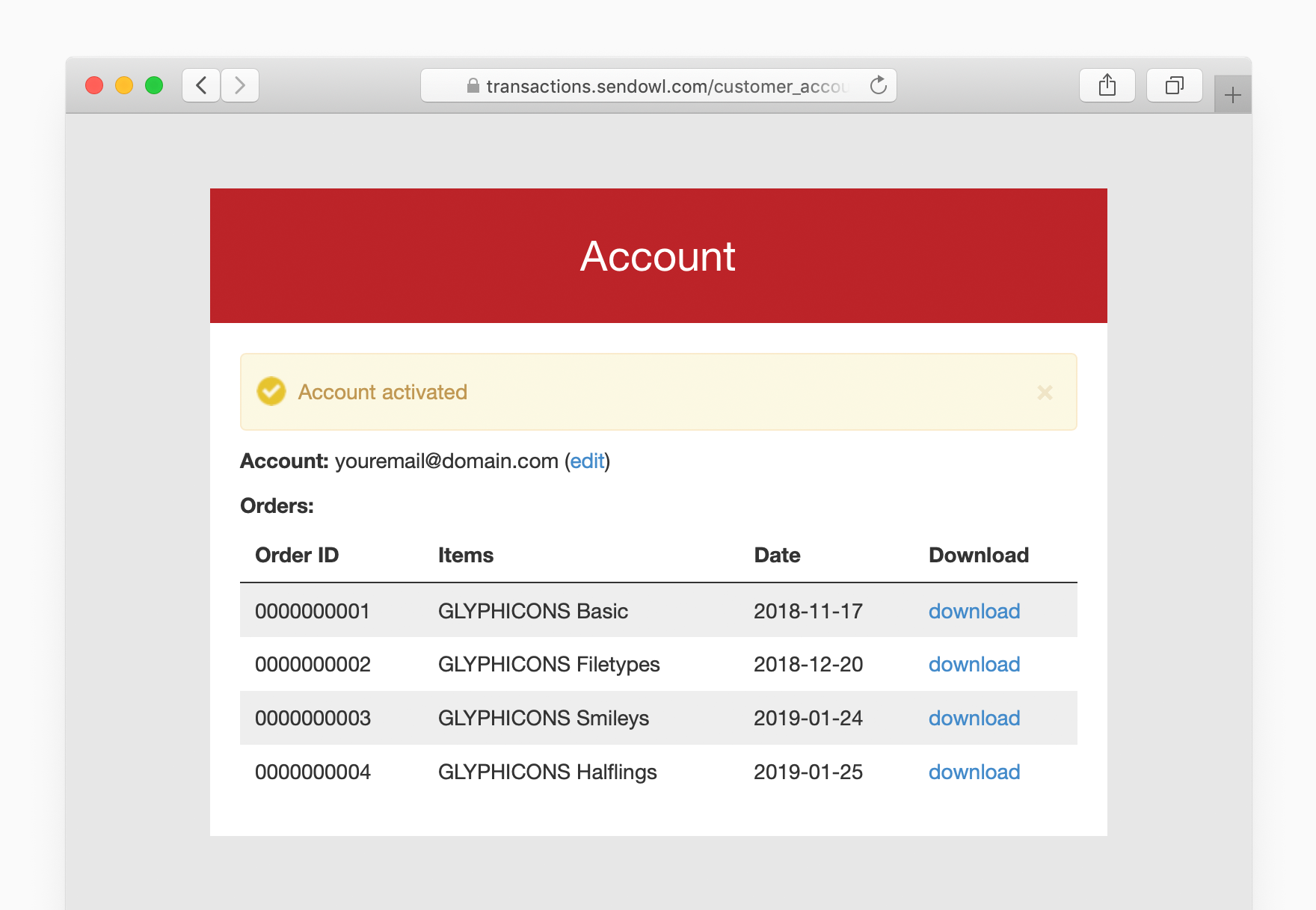The width and height of the screenshot is (1316, 910).
Task: Click the yellow checkmark activation icon
Action: [x=271, y=391]
